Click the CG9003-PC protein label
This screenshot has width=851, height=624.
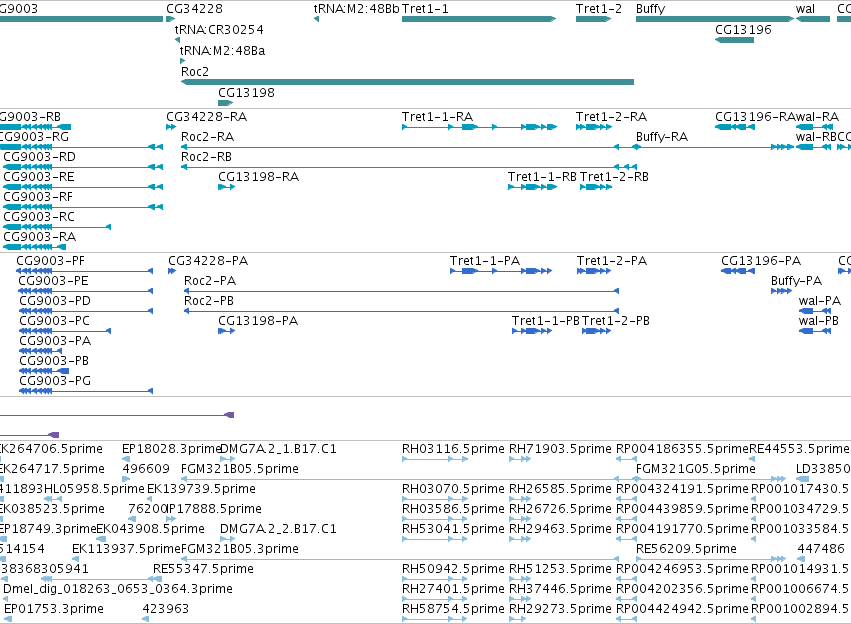pyautogui.click(x=54, y=321)
